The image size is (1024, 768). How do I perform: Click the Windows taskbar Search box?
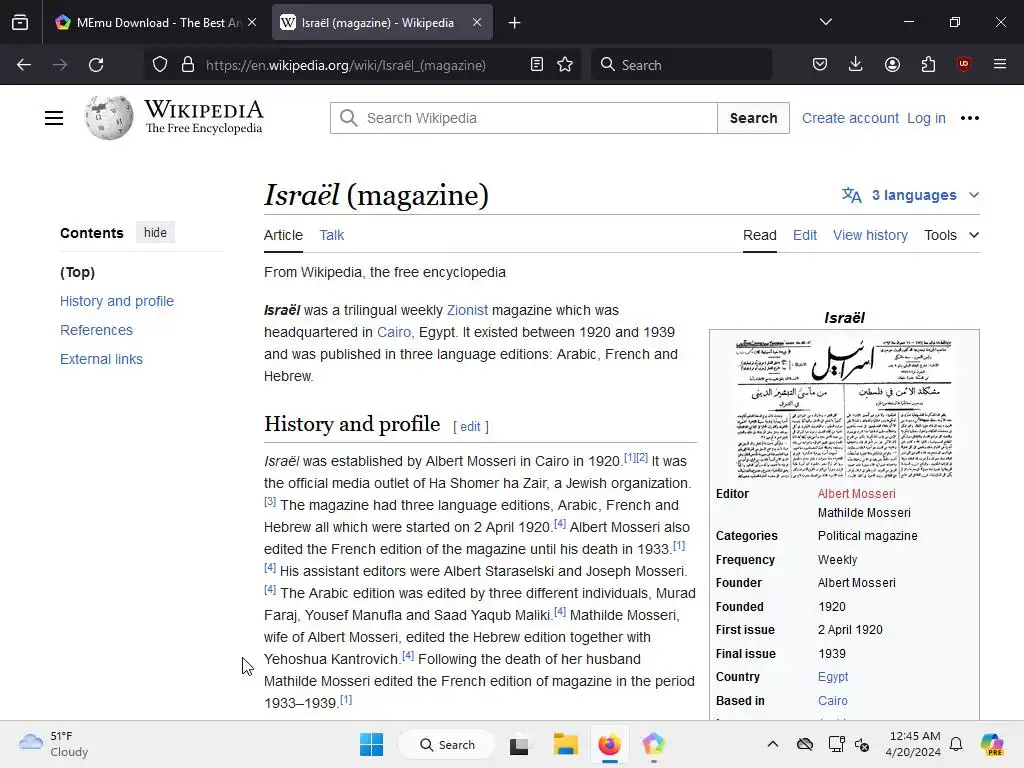pos(447,744)
